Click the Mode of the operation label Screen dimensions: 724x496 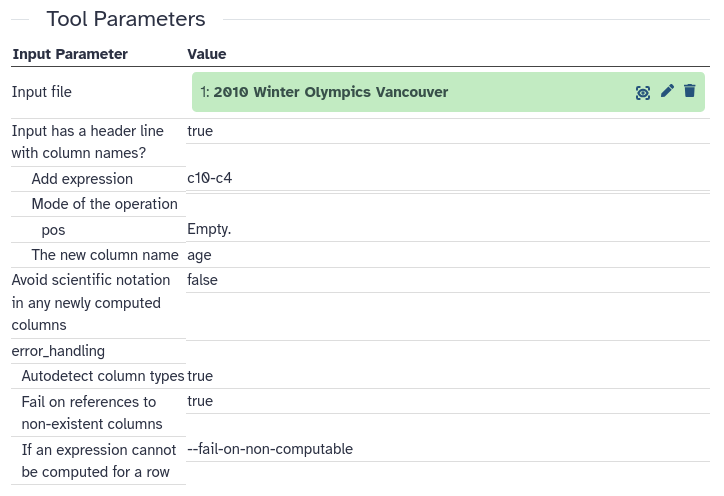coord(104,204)
